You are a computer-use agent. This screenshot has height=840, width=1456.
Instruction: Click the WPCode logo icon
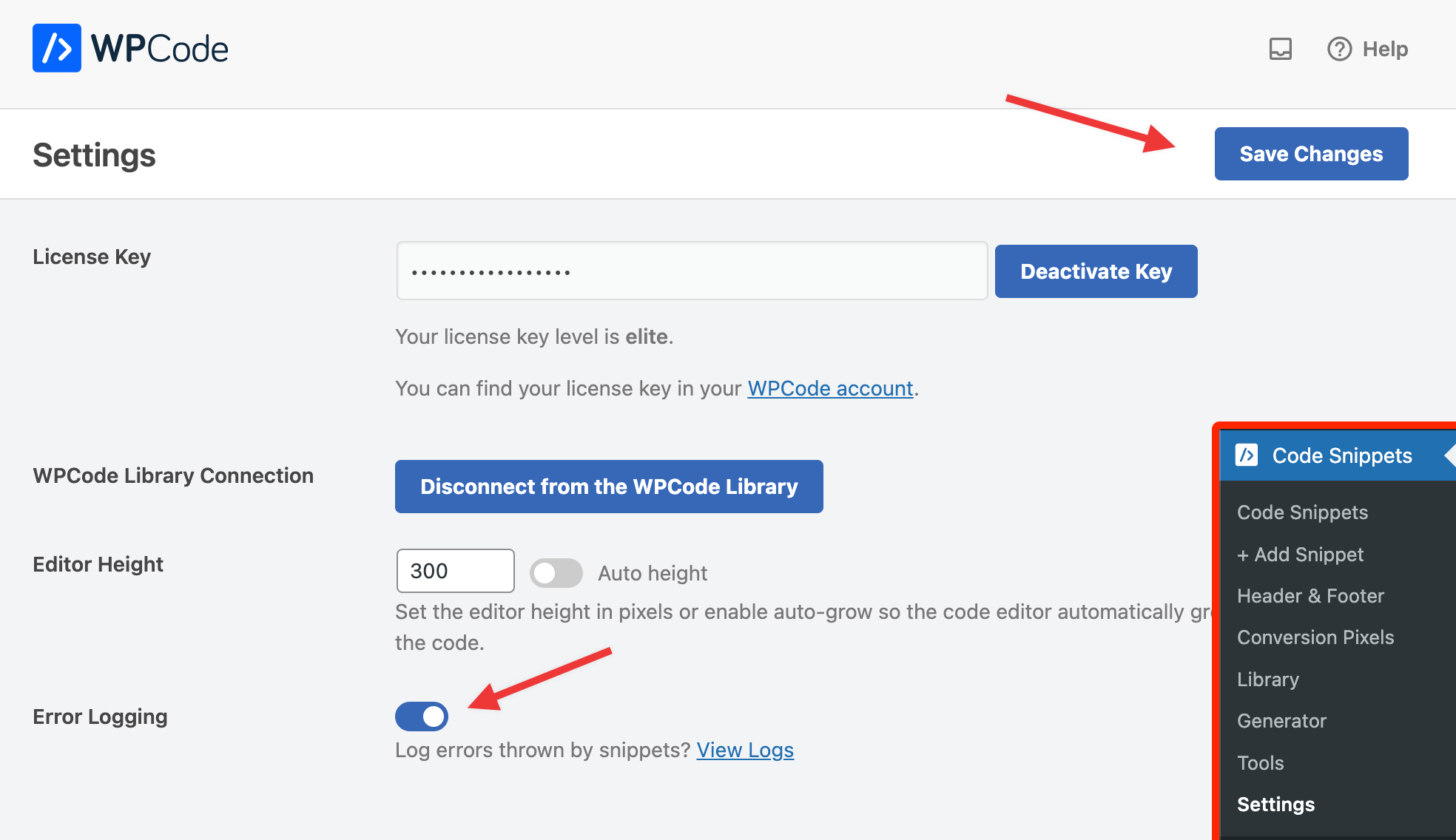point(55,47)
